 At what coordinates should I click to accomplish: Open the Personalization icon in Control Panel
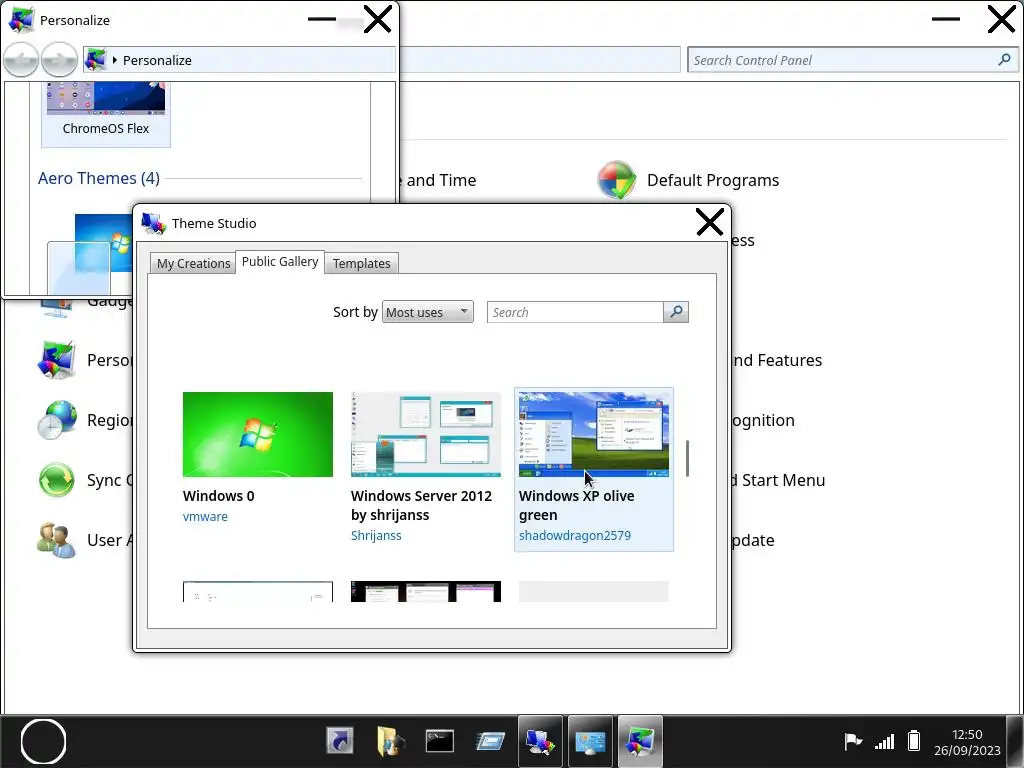click(x=57, y=360)
